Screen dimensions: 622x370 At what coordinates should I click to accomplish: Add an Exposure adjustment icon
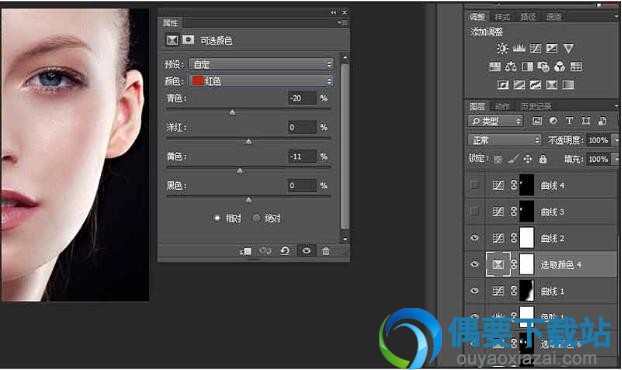(x=551, y=48)
